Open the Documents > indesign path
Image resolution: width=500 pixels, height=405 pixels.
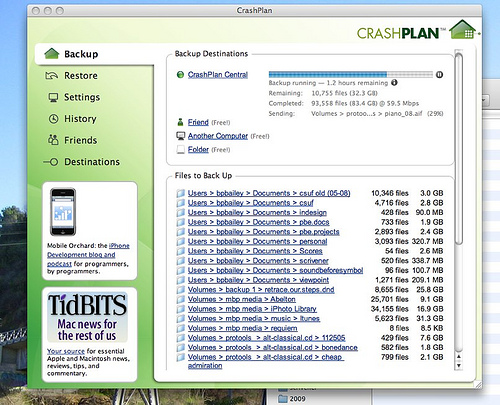click(x=257, y=212)
